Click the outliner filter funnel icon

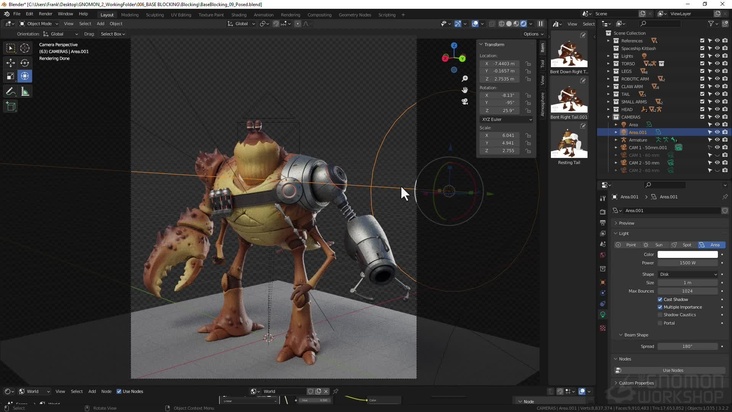click(x=711, y=23)
